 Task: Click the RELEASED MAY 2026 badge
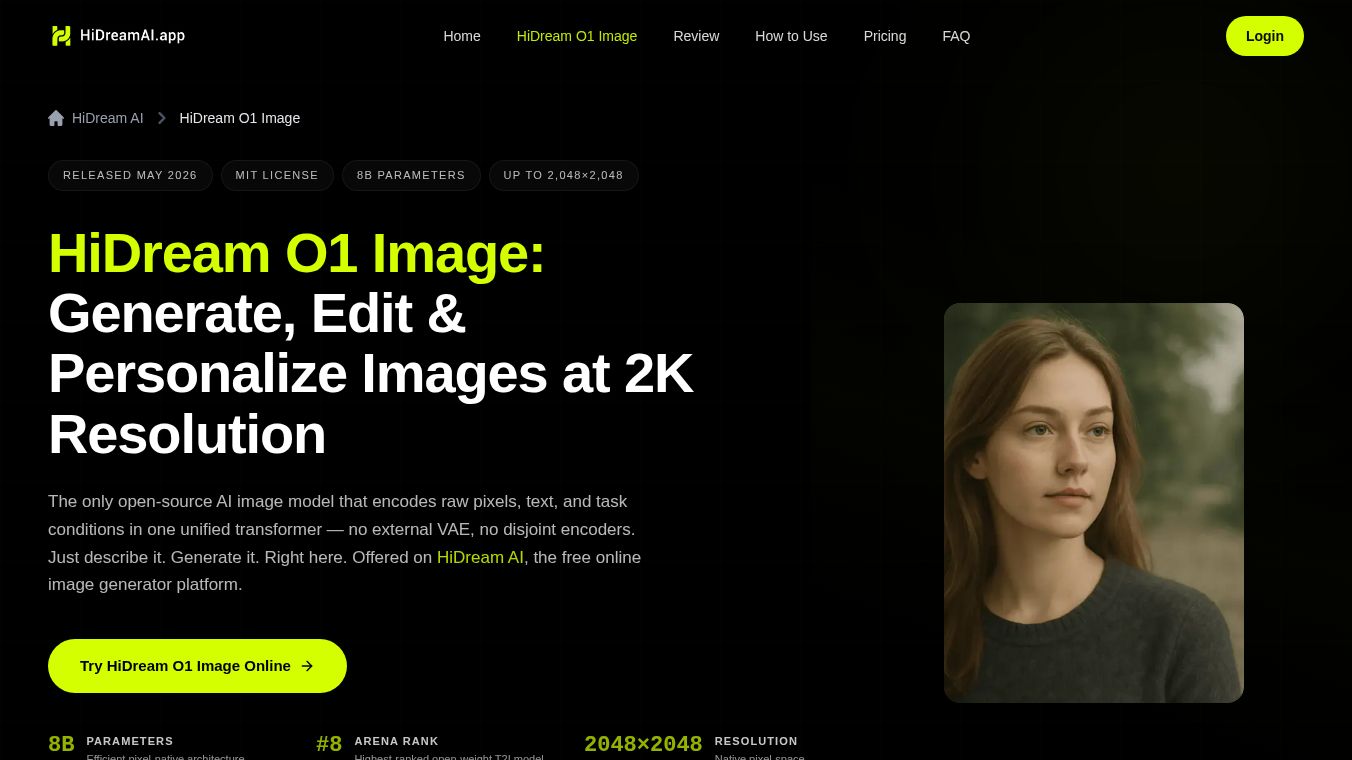coord(130,175)
